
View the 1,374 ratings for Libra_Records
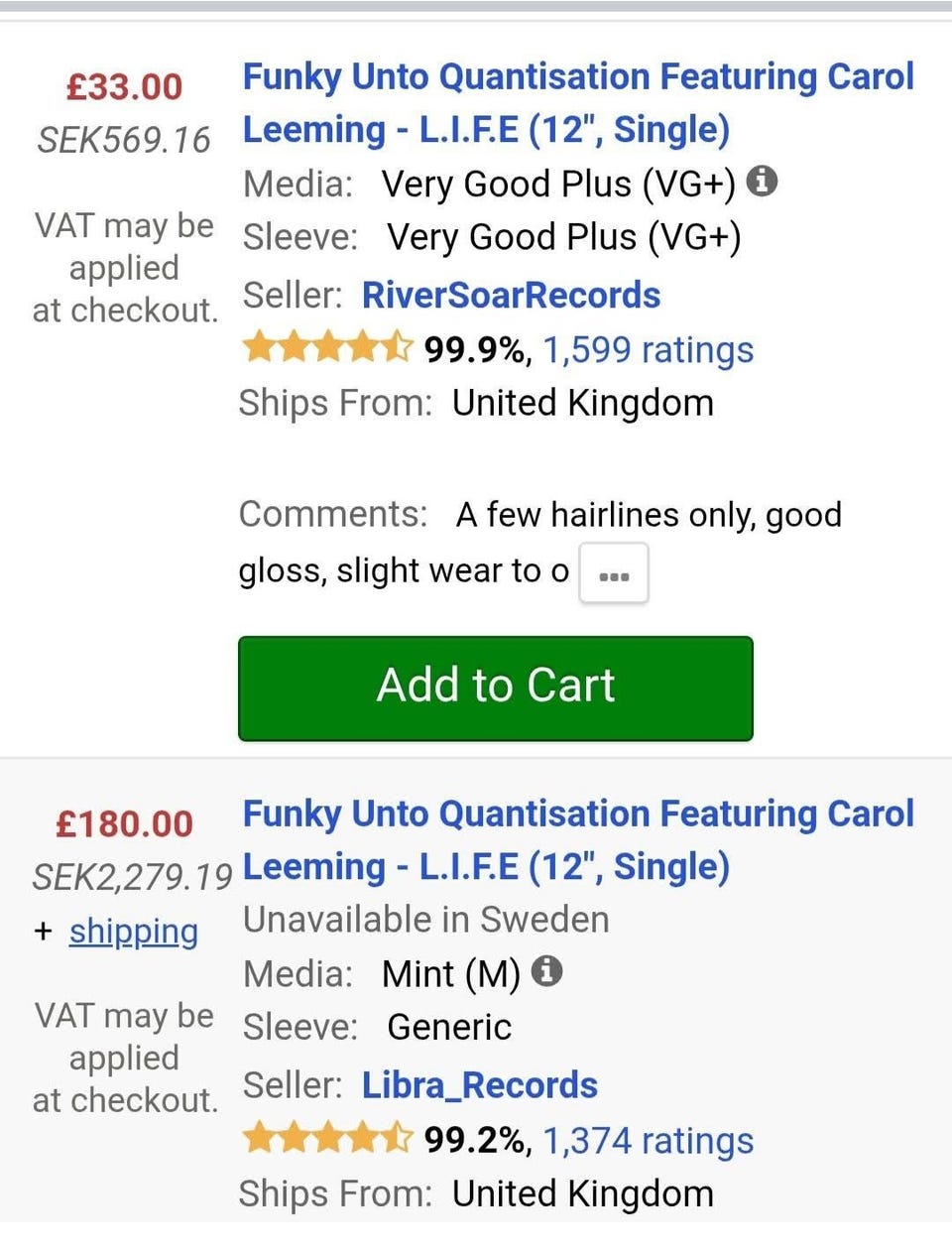pyautogui.click(x=648, y=1140)
